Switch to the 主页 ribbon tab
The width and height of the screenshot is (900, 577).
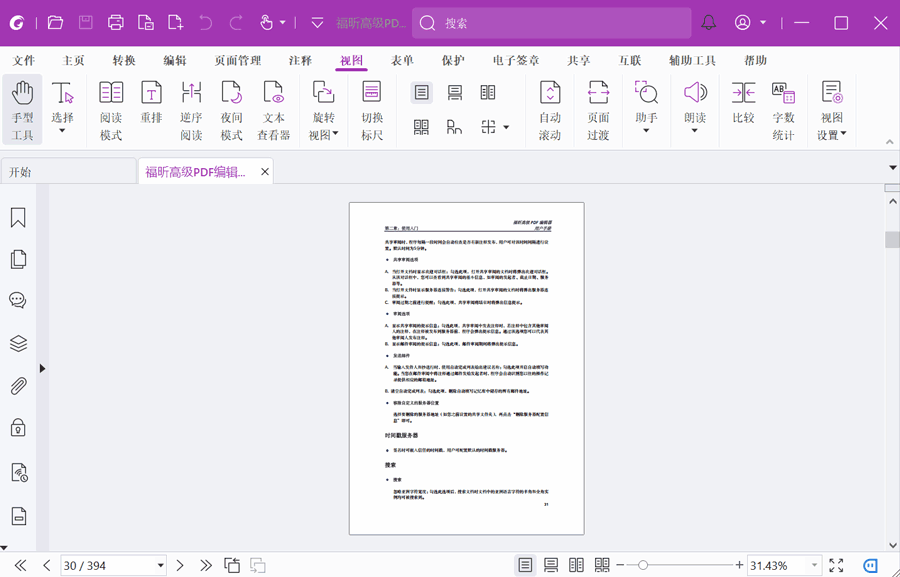tap(73, 60)
